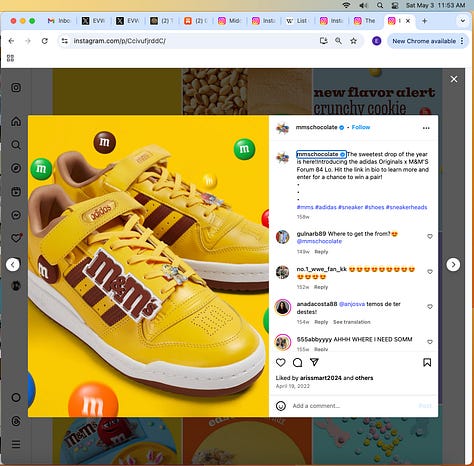Open Wi-Fi status in the macOS menu bar
474x466 pixels.
[346, 5]
